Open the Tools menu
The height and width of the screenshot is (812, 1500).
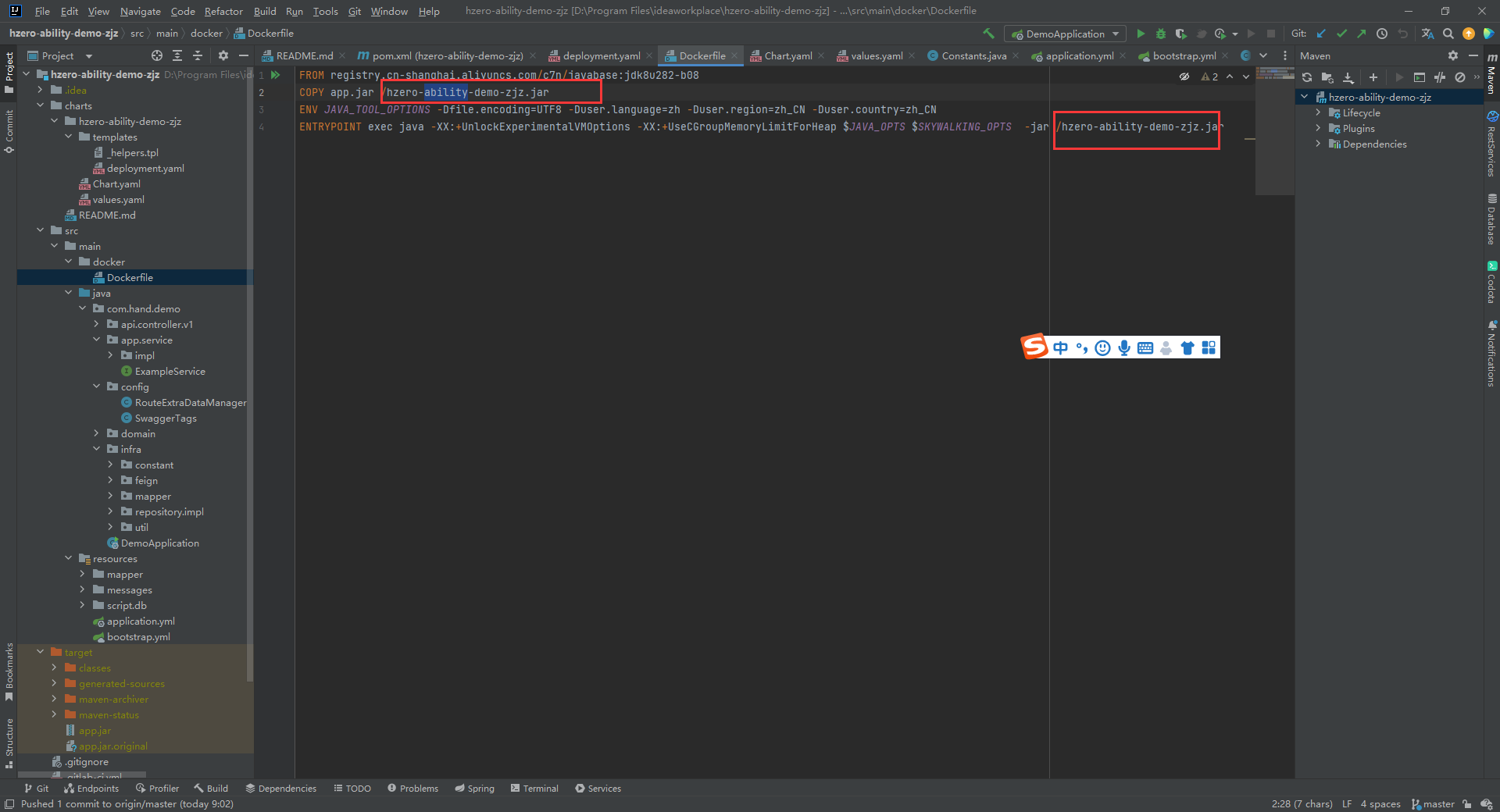[x=325, y=11]
